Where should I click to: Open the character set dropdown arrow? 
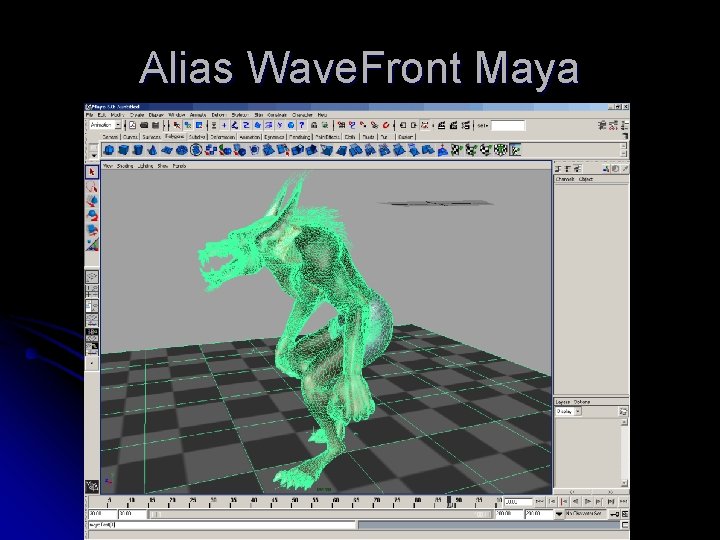pyautogui.click(x=559, y=514)
